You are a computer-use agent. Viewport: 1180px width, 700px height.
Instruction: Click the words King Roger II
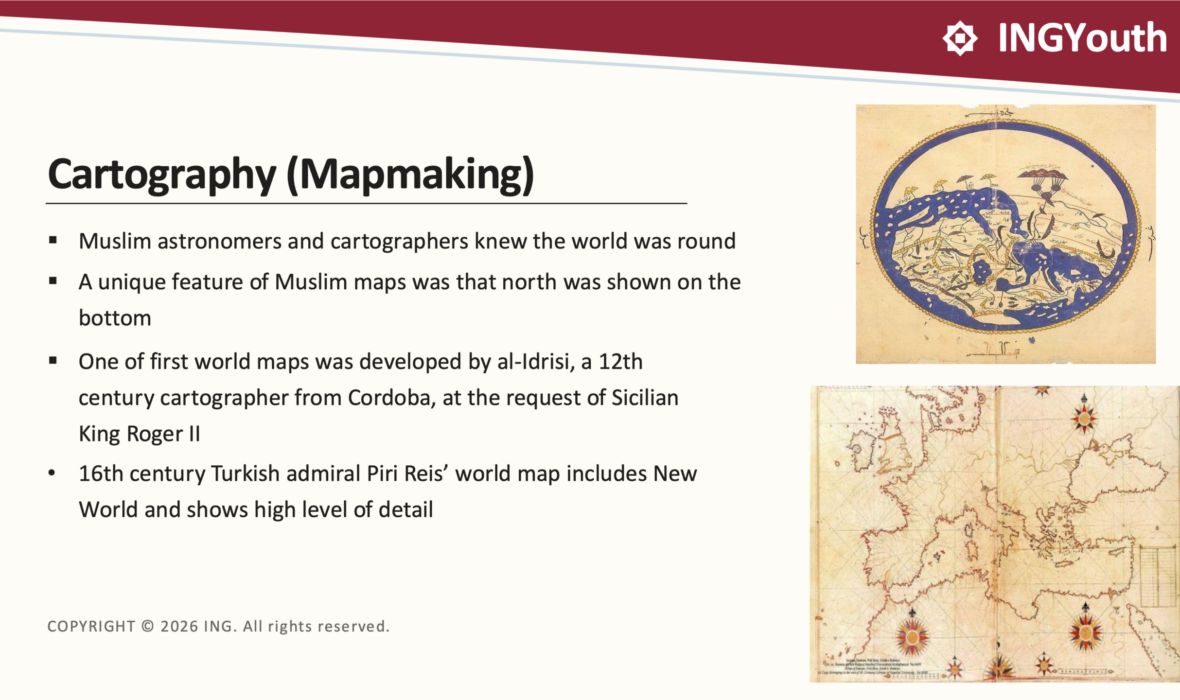click(x=139, y=434)
